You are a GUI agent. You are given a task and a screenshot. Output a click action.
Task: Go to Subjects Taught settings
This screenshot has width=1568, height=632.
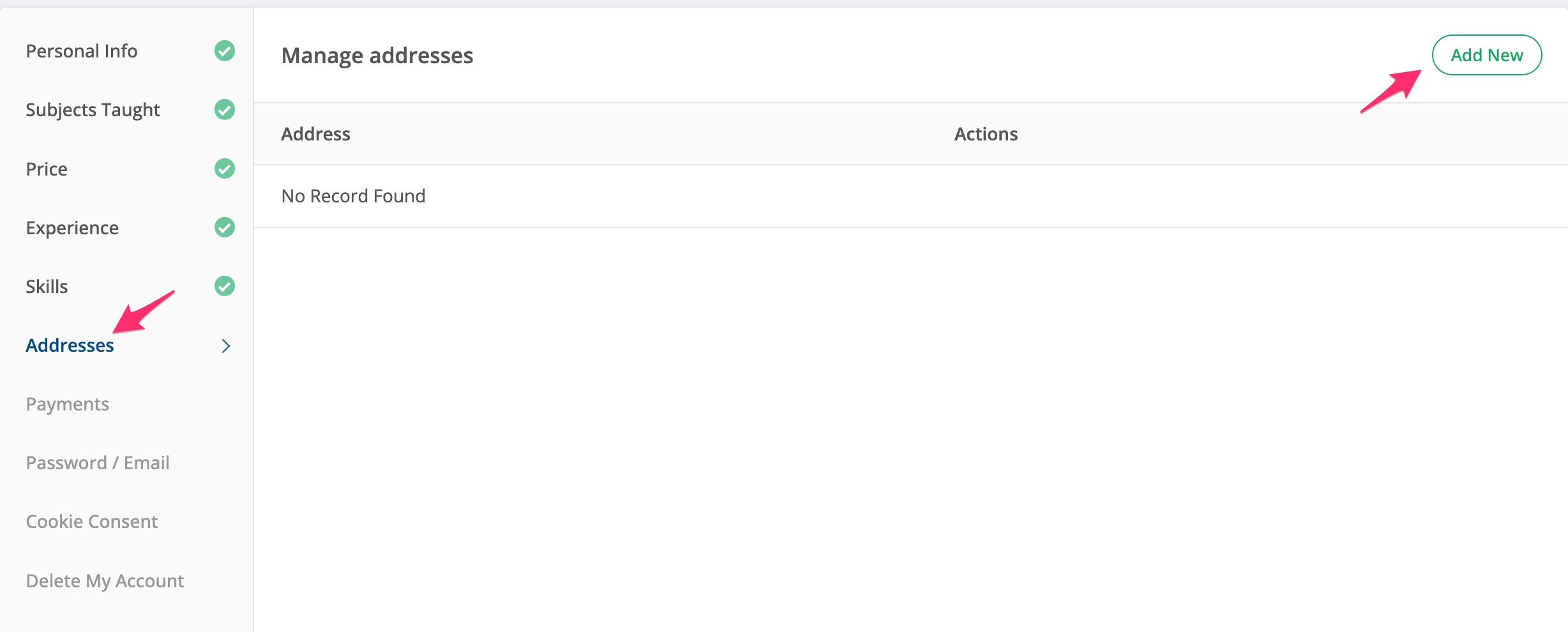pyautogui.click(x=93, y=110)
